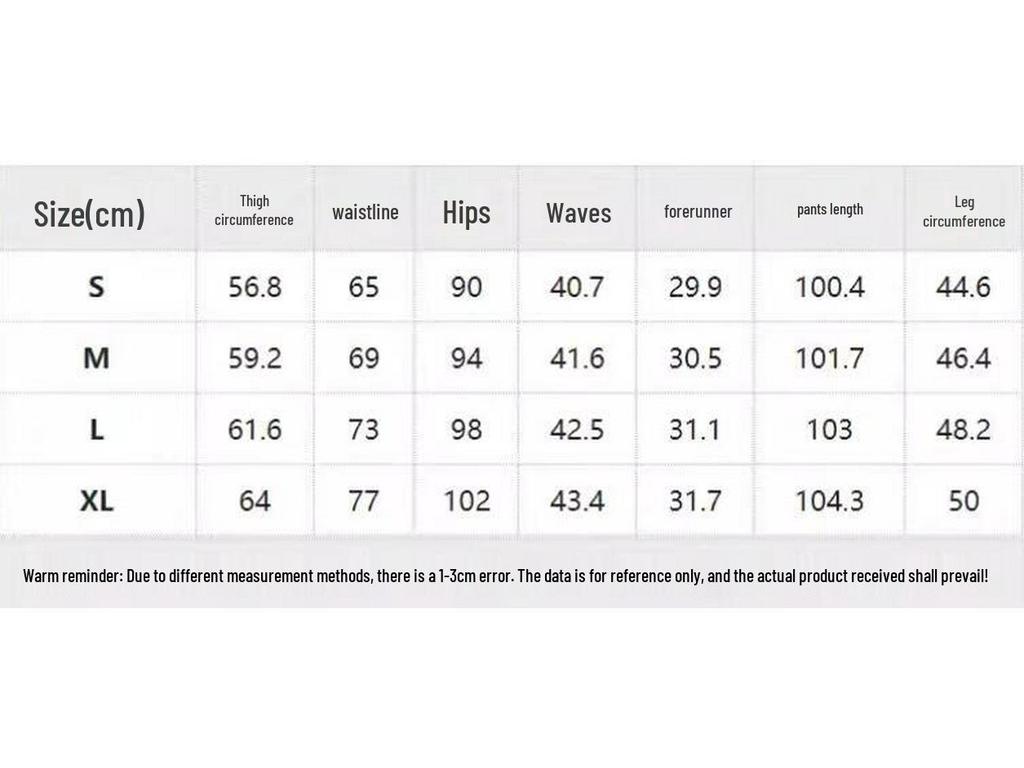Select pants length value 101.7
Image resolution: width=1024 pixels, height=768 pixels.
829,358
